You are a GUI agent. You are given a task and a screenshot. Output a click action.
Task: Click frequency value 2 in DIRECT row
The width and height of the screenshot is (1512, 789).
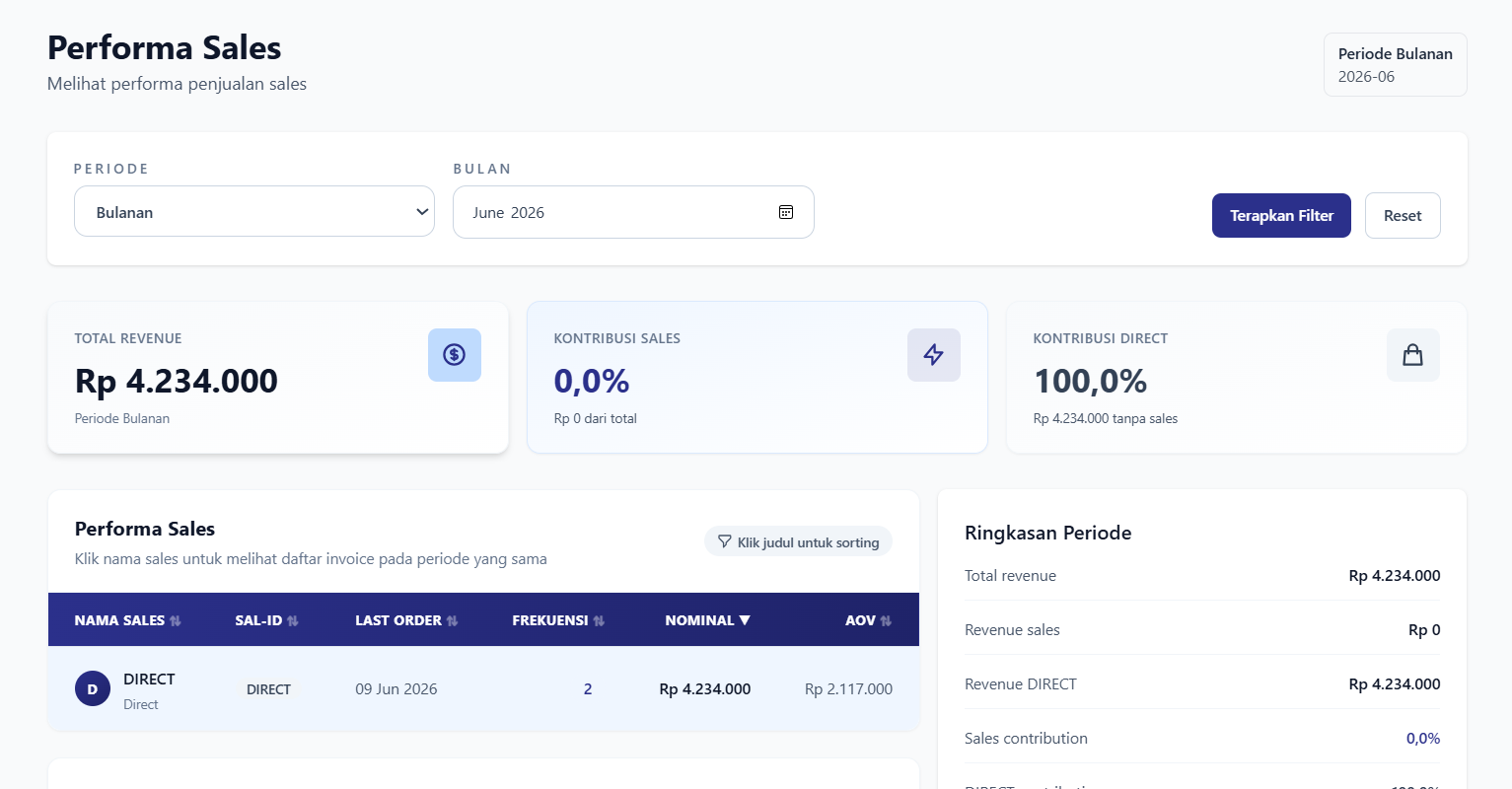point(588,688)
